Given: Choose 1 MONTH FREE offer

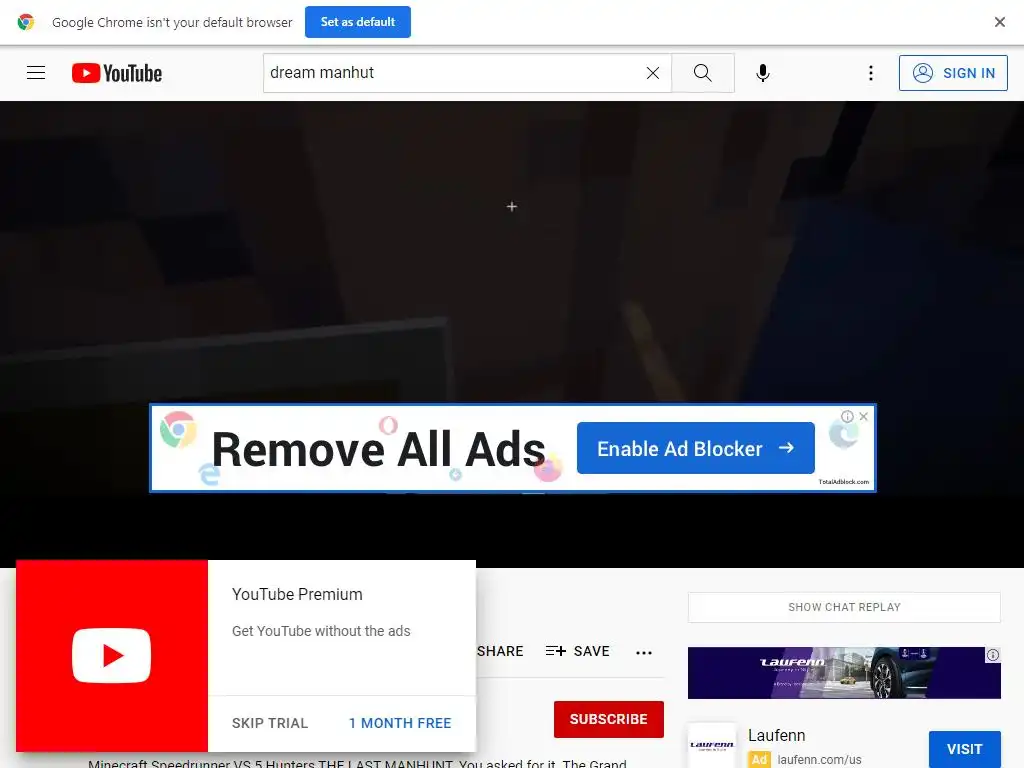Looking at the screenshot, I should 400,723.
